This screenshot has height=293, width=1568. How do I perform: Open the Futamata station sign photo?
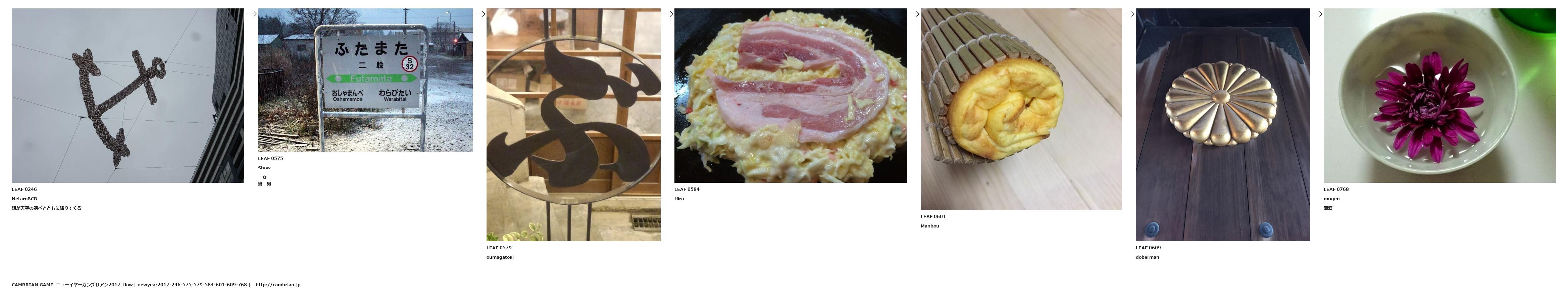pos(365,80)
